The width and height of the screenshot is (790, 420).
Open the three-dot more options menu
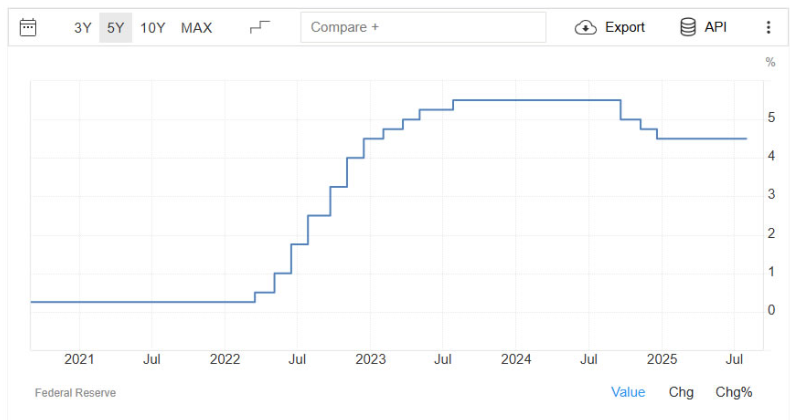(x=768, y=27)
